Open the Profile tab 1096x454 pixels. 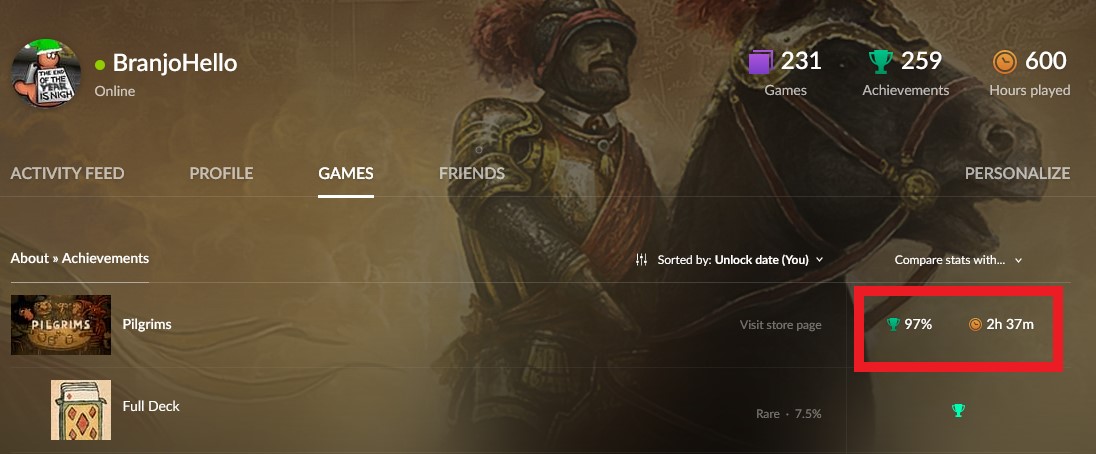point(221,173)
